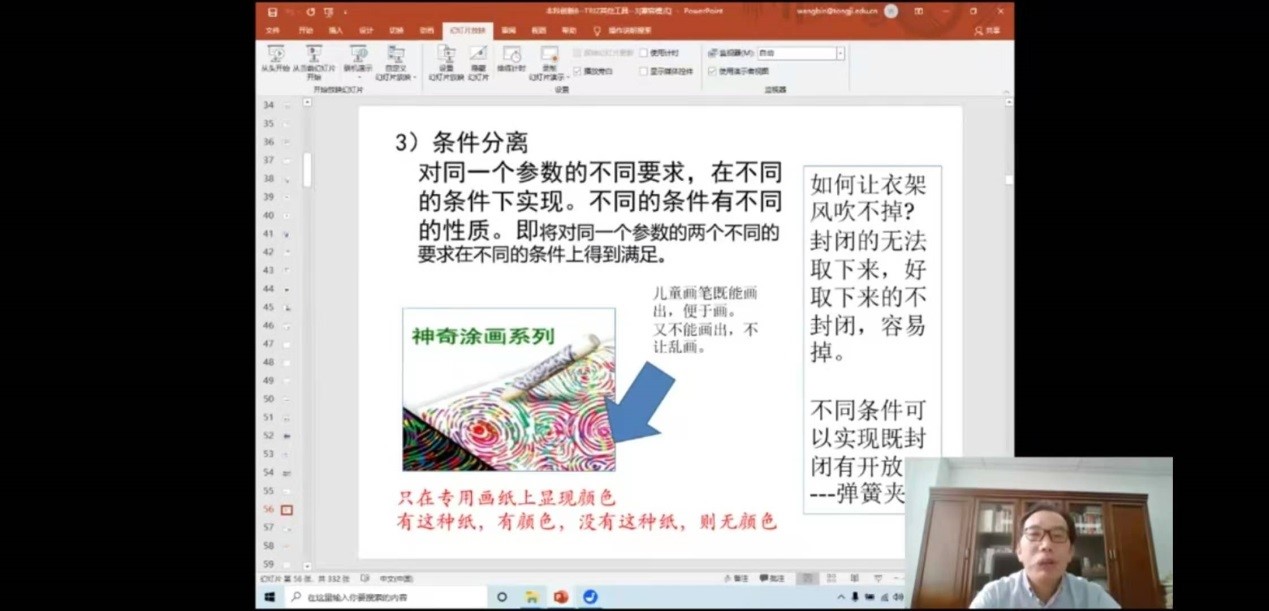Open the File (文件) tab

pos(272,30)
